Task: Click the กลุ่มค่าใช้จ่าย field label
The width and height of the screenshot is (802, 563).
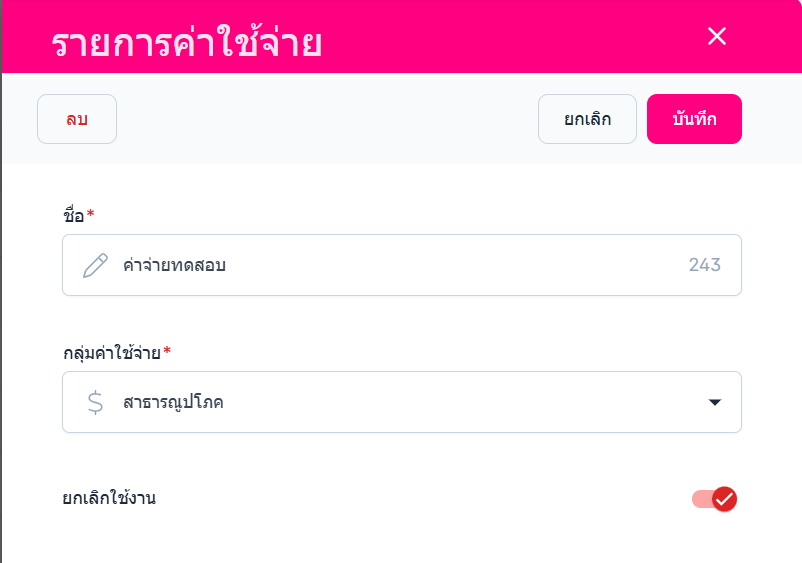Action: (x=111, y=352)
